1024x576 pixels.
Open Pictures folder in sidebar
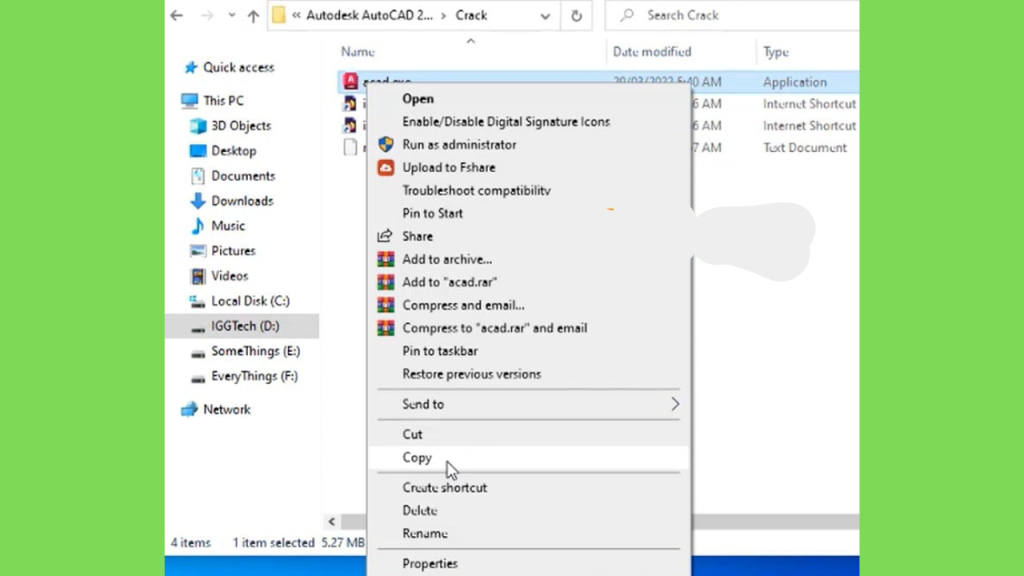click(233, 251)
